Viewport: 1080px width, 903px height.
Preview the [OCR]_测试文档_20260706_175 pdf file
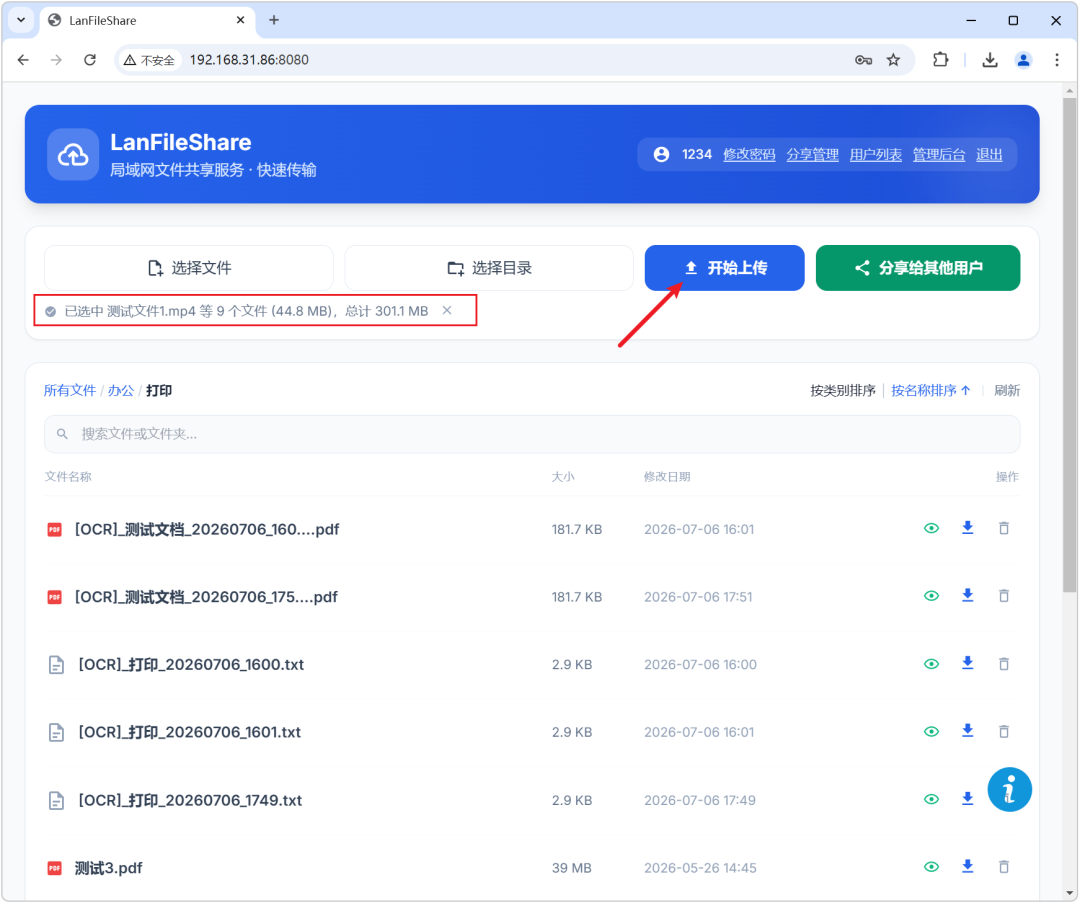point(931,596)
